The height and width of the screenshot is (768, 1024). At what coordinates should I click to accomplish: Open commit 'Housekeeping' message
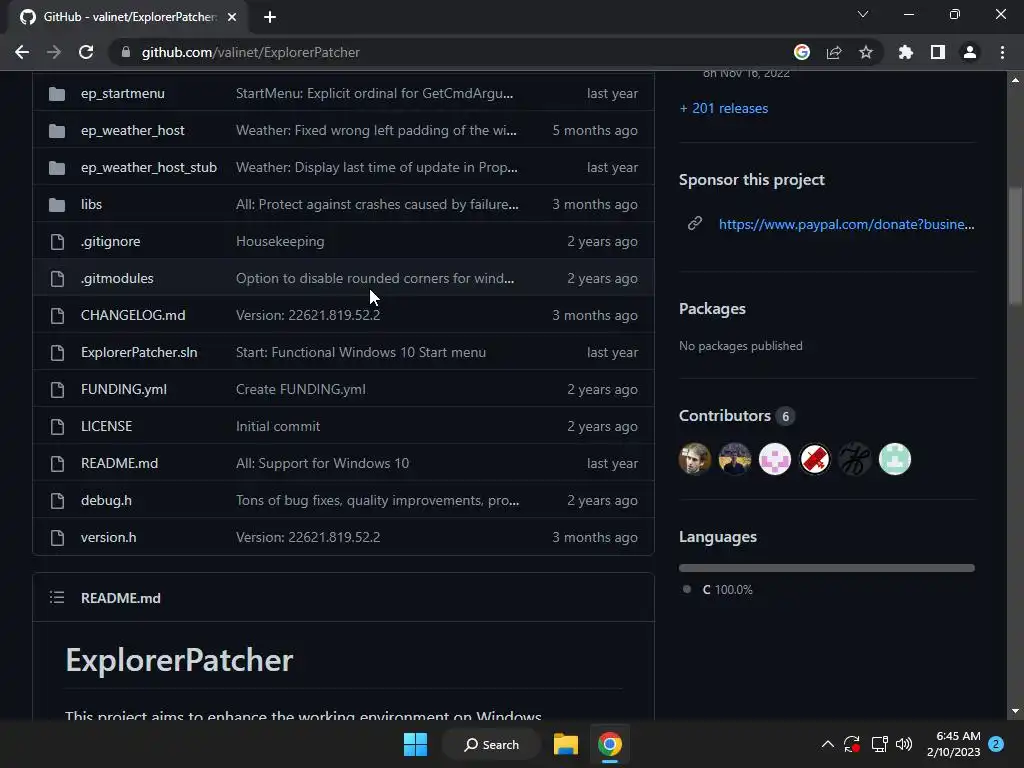pyautogui.click(x=280, y=242)
